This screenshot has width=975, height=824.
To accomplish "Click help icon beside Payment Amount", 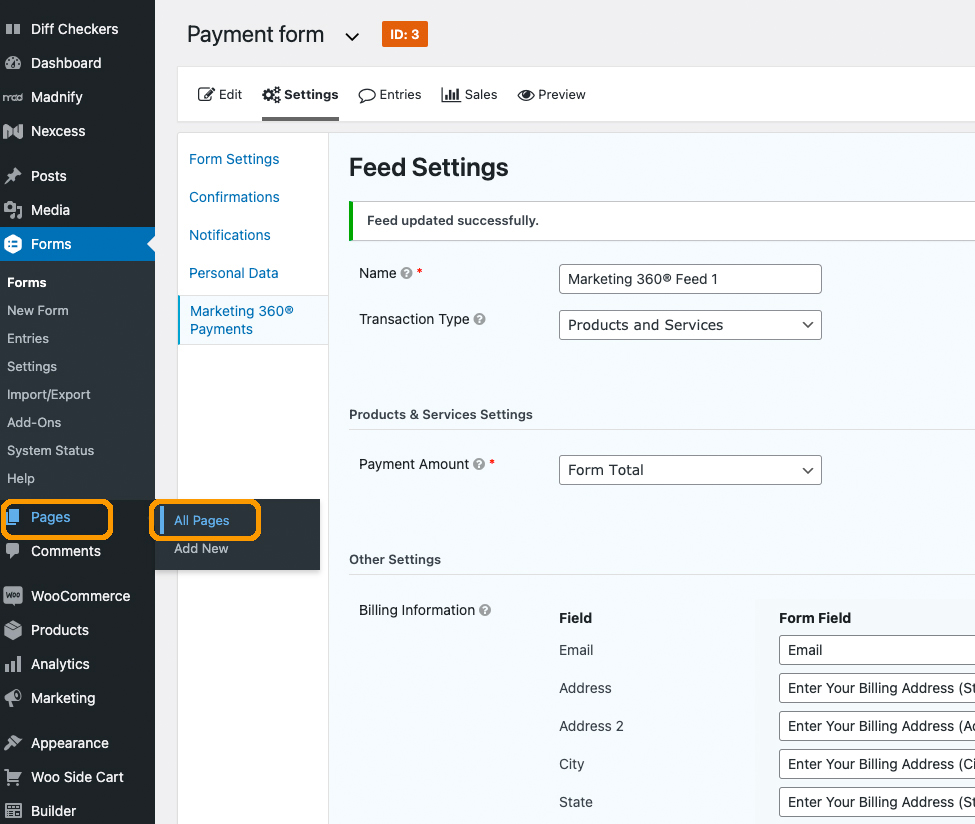I will pos(479,464).
